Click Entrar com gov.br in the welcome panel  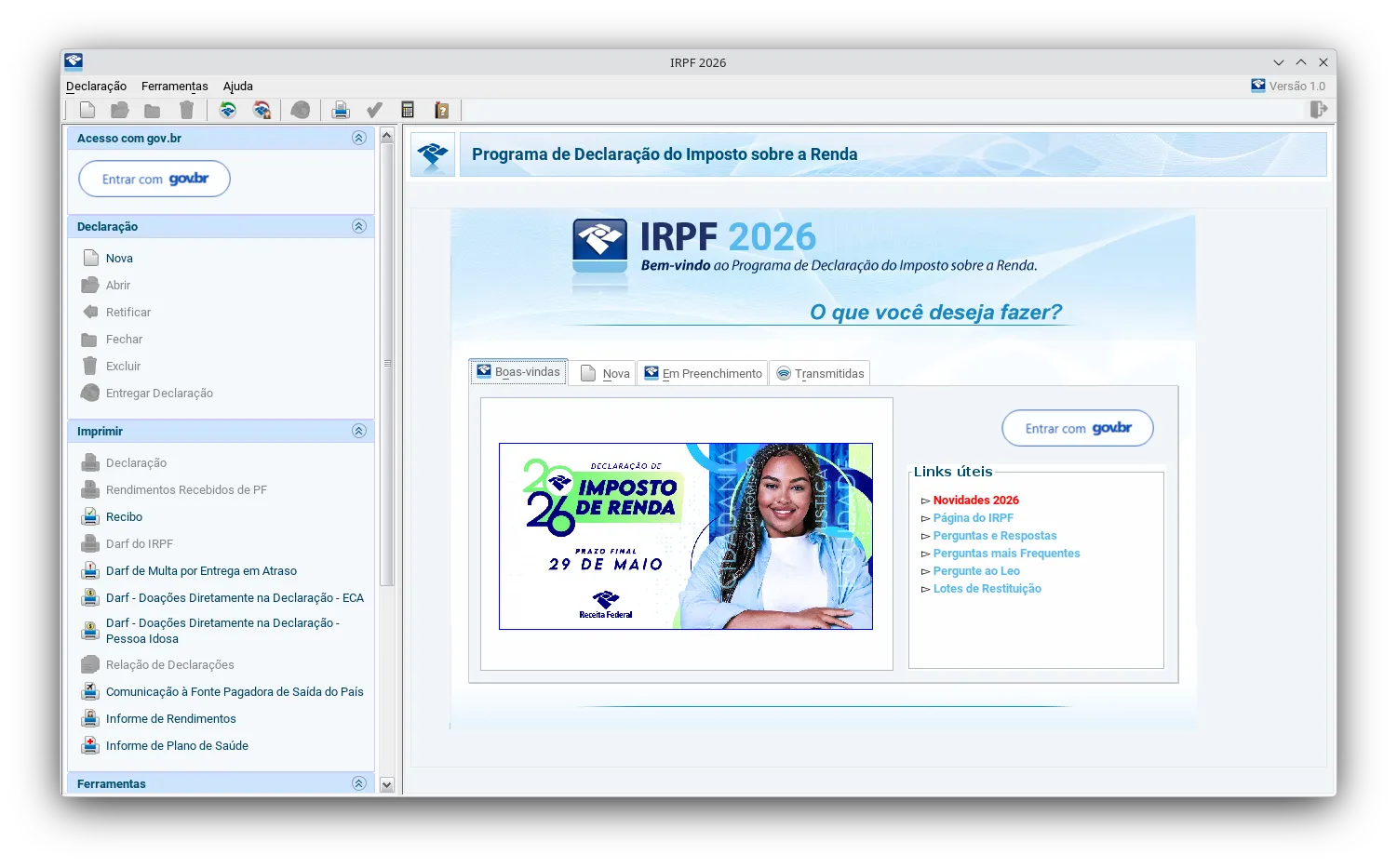click(x=1078, y=428)
